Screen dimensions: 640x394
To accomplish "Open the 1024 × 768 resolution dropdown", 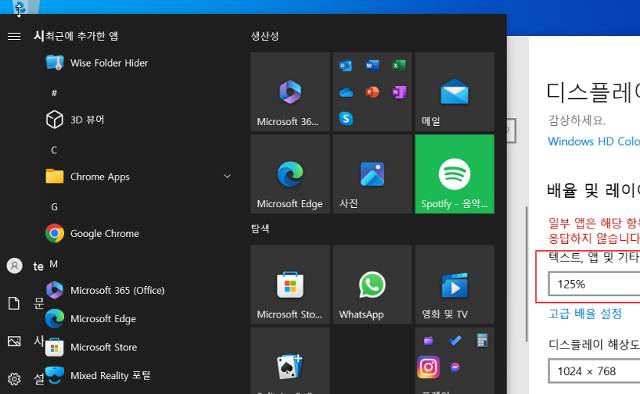I will pos(594,371).
